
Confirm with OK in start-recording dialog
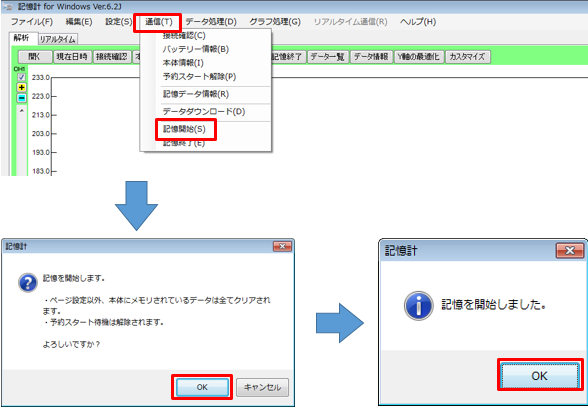(202, 387)
